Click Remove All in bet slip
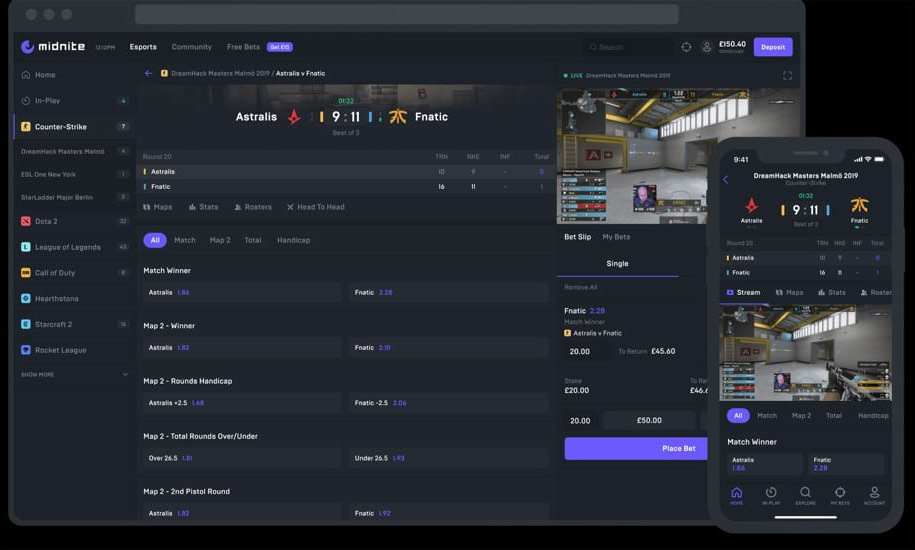The width and height of the screenshot is (915, 550). (580, 287)
